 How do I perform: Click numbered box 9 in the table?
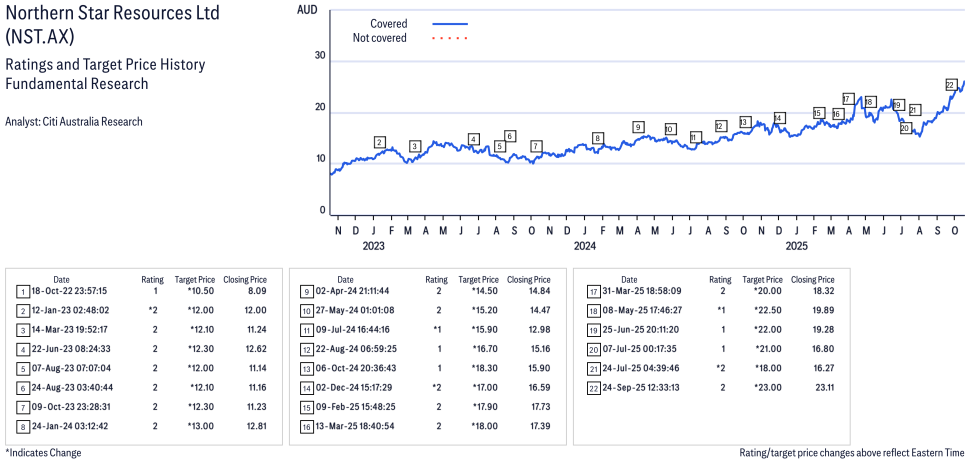tap(306, 291)
